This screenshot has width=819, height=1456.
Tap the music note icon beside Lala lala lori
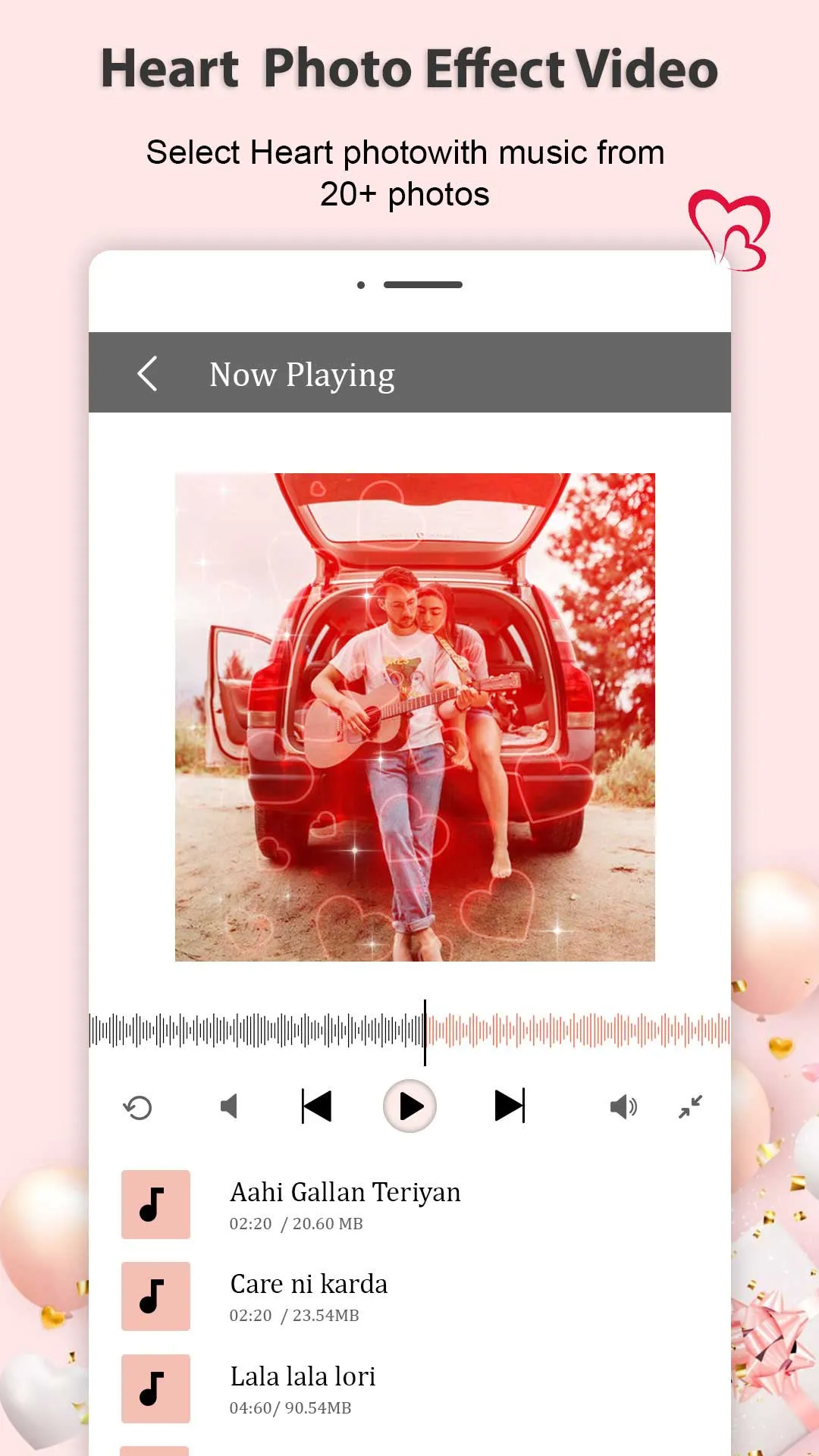(155, 1389)
